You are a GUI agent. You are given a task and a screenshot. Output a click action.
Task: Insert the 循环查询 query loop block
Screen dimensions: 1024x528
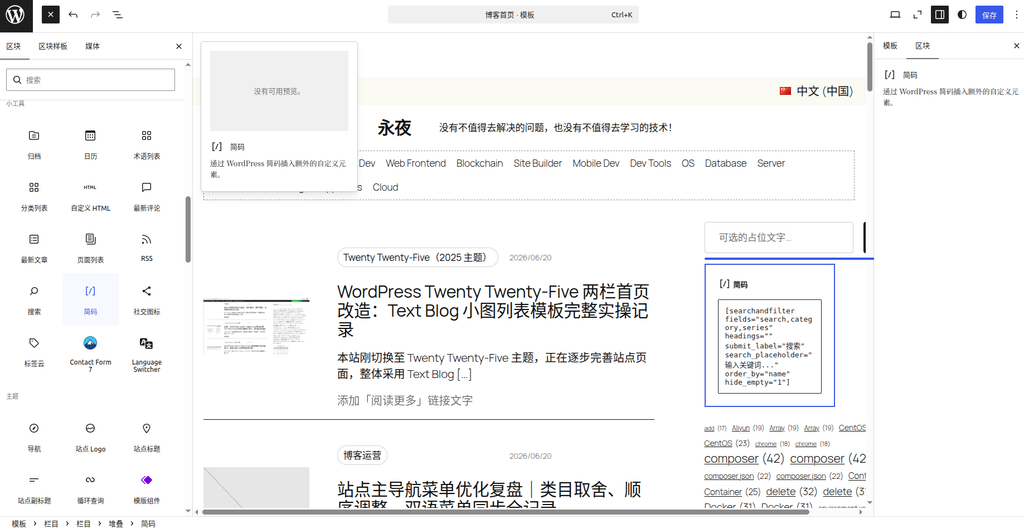(x=90, y=488)
